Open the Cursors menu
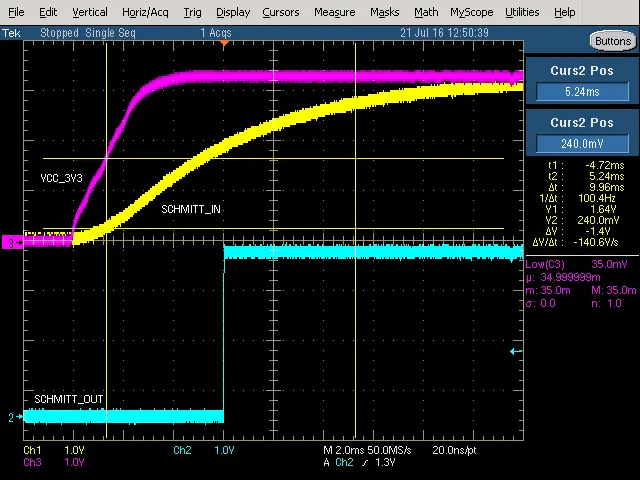640x480 pixels. [x=280, y=12]
